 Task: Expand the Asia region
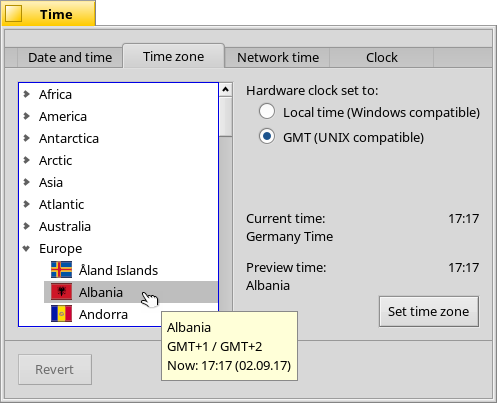[27, 182]
